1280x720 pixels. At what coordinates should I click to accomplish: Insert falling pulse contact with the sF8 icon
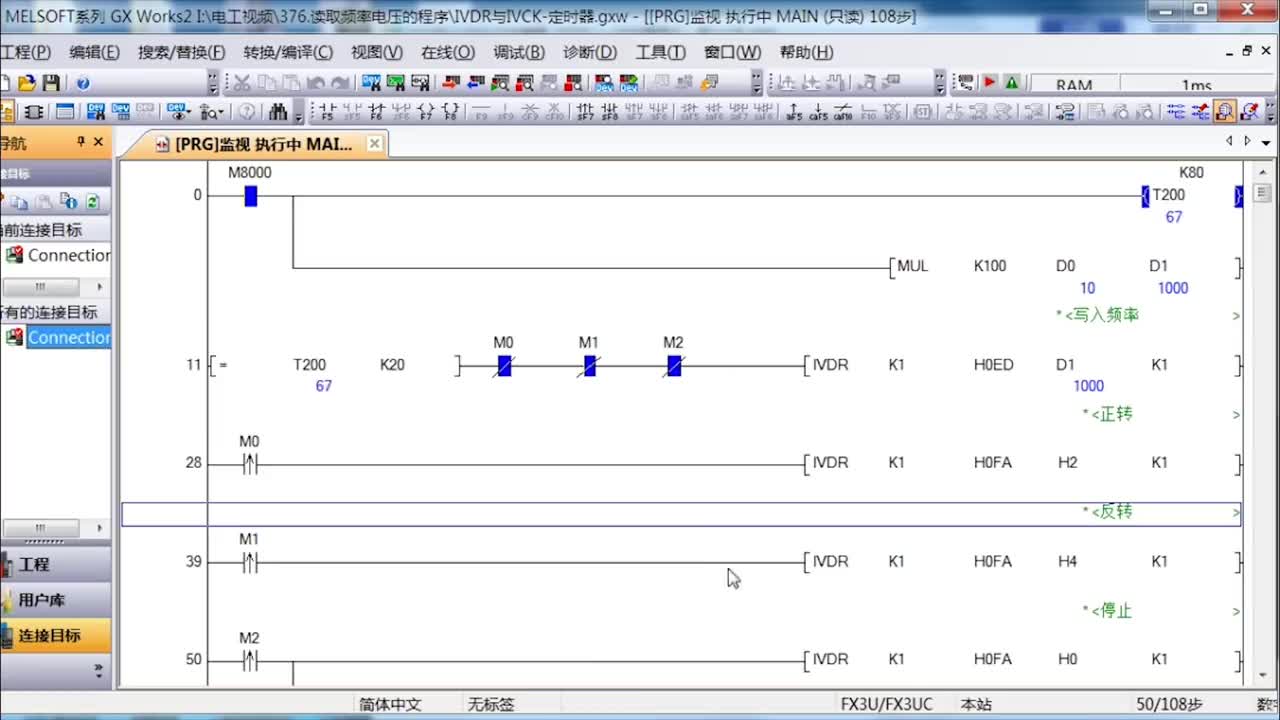611,111
